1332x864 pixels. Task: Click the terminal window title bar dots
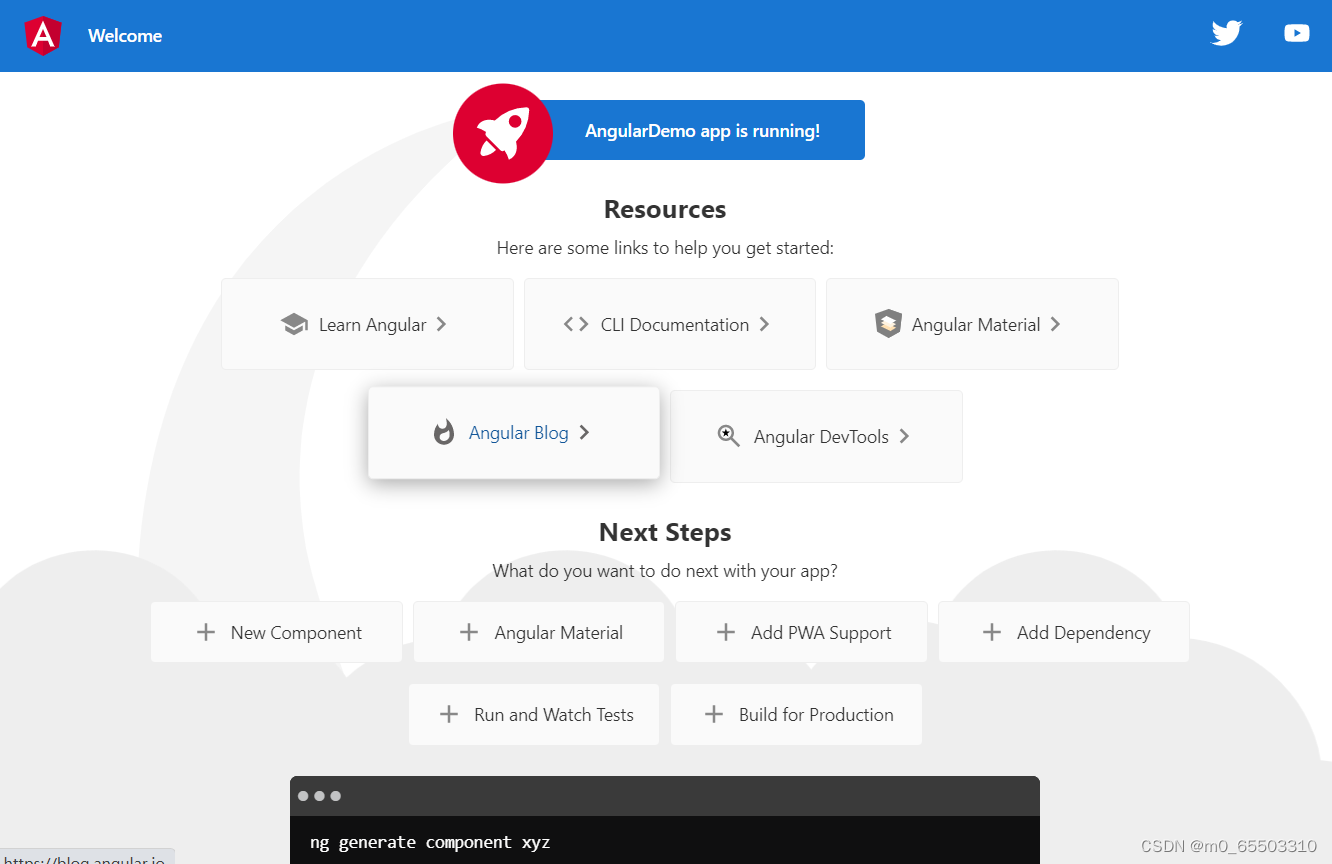click(319, 796)
